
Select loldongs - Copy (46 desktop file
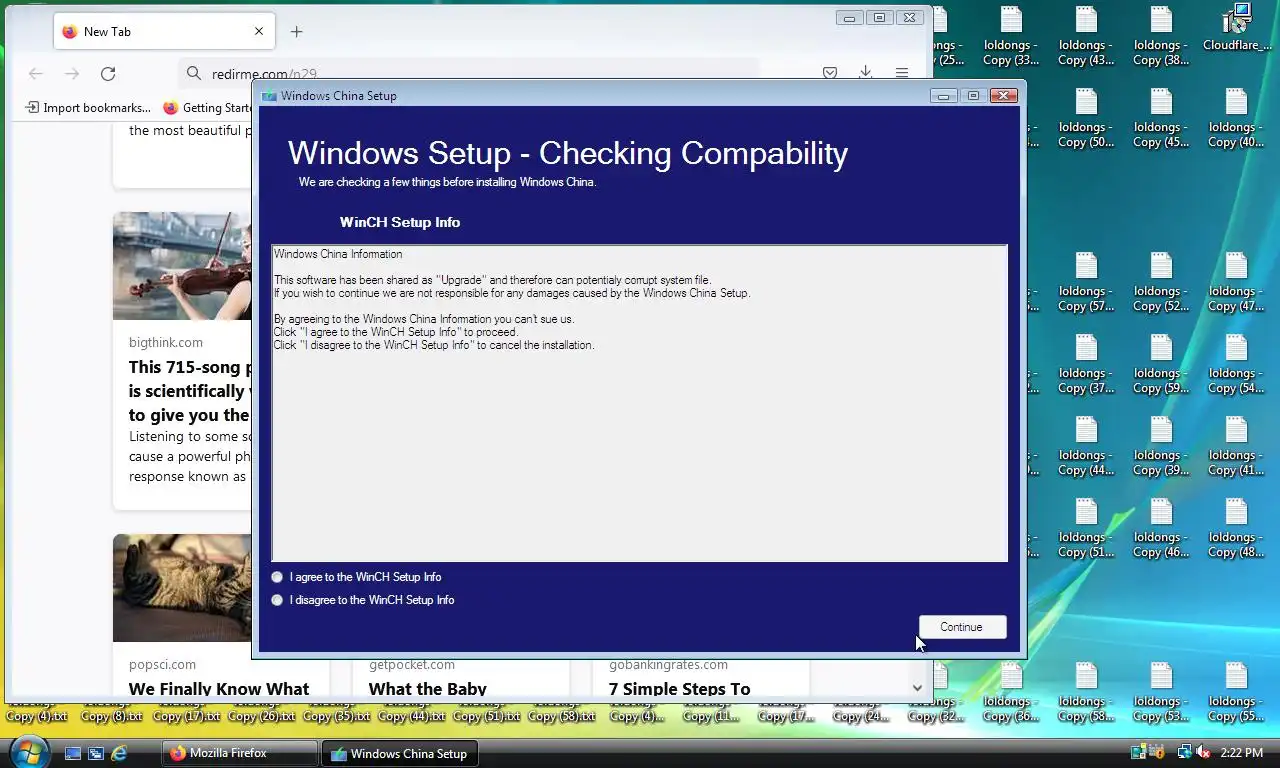pos(1161,528)
